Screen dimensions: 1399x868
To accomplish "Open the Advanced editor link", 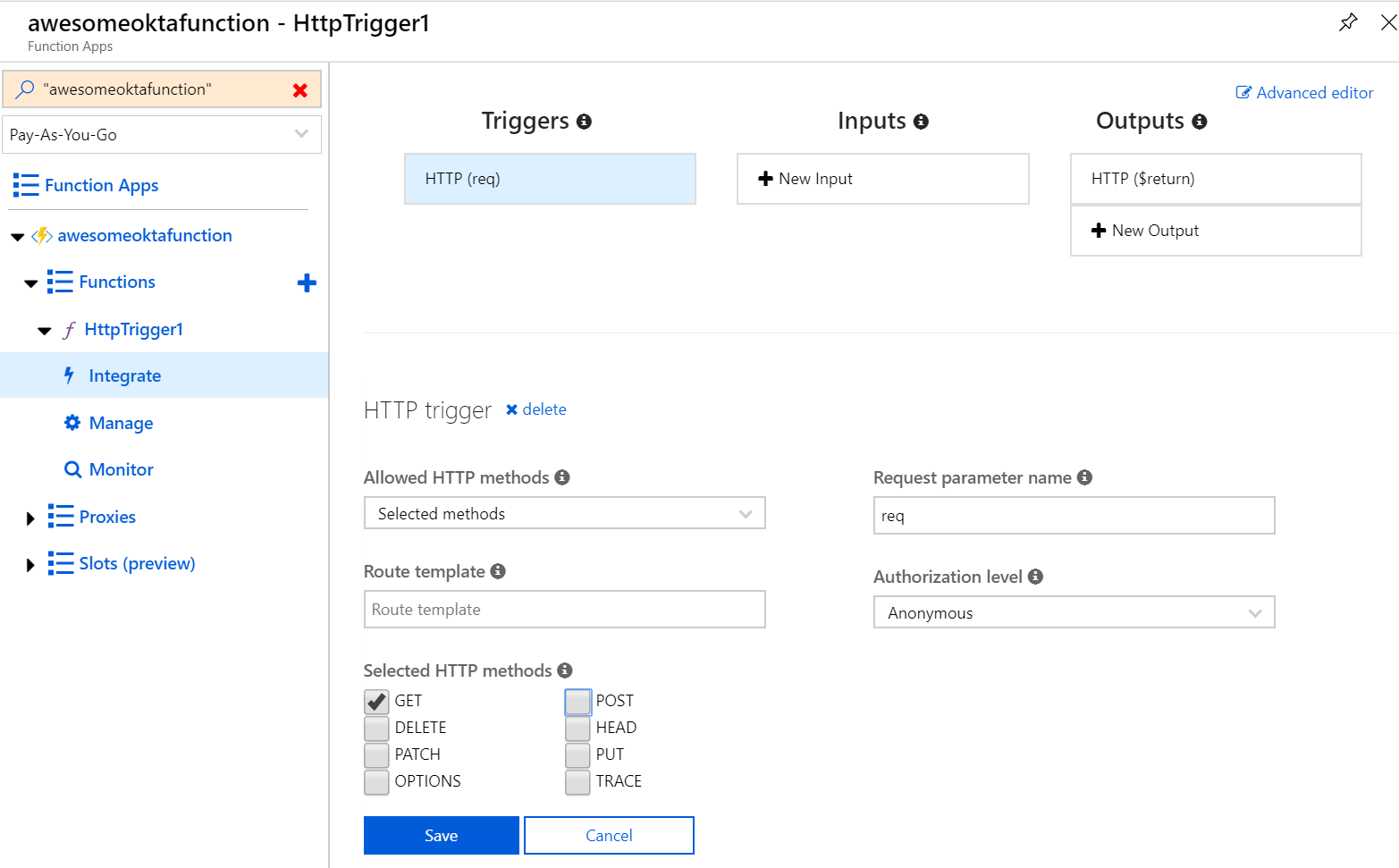I will point(1304,93).
